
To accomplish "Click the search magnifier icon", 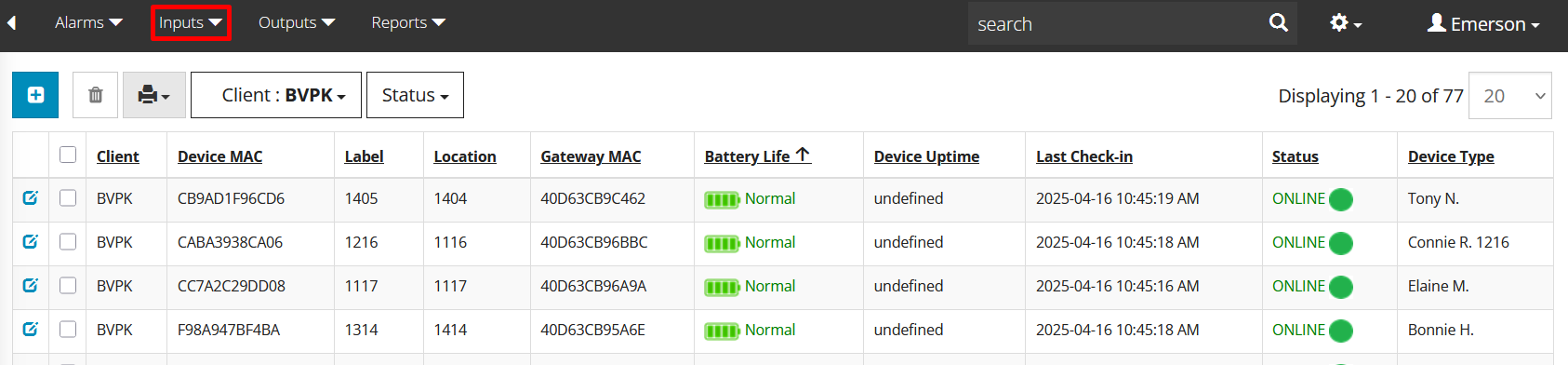I will click(x=1279, y=23).
